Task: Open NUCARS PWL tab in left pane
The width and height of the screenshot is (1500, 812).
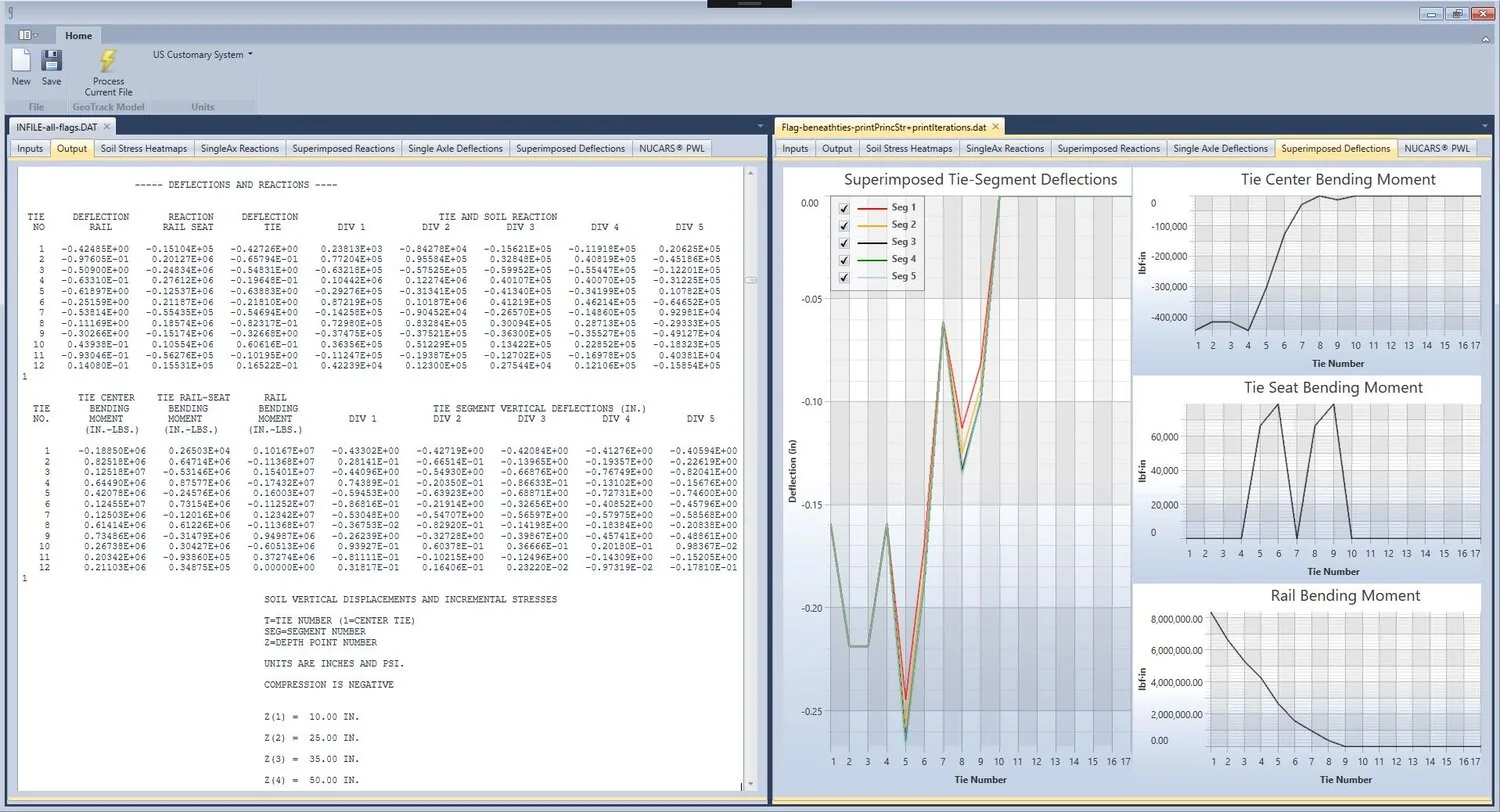Action: pyautogui.click(x=673, y=149)
